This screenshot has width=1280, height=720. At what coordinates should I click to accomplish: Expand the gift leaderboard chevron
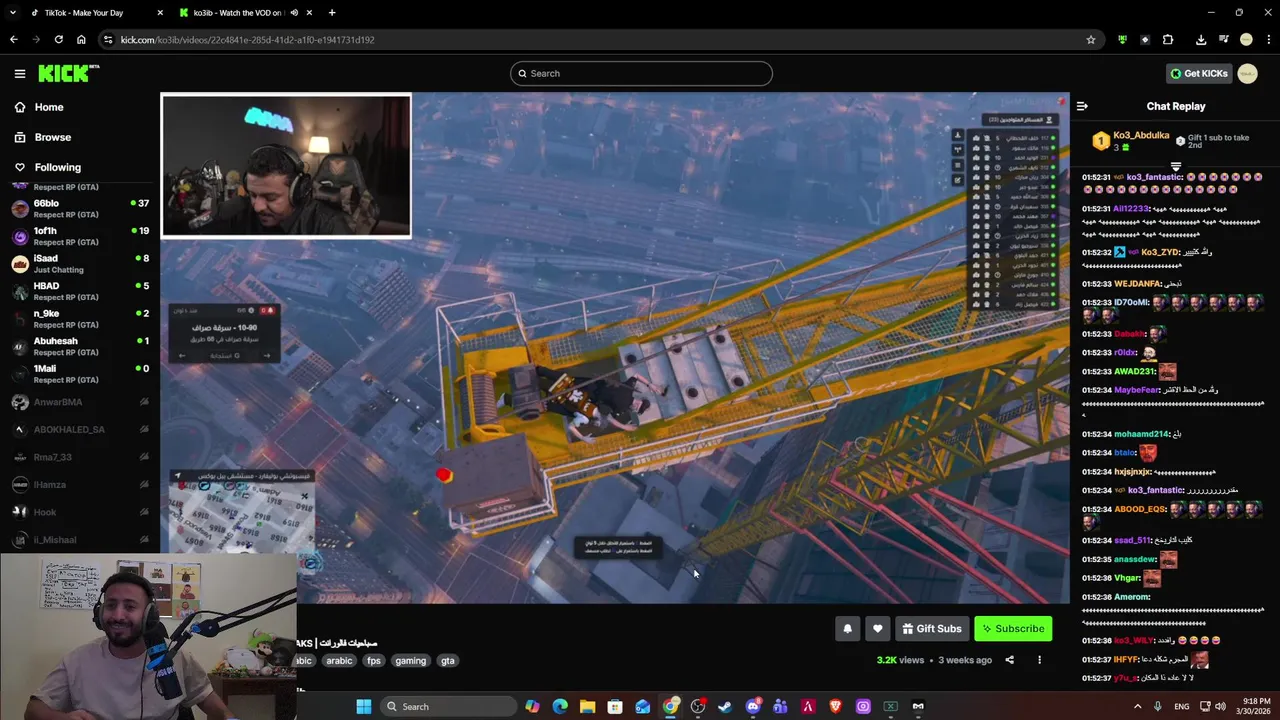pyautogui.click(x=1176, y=166)
